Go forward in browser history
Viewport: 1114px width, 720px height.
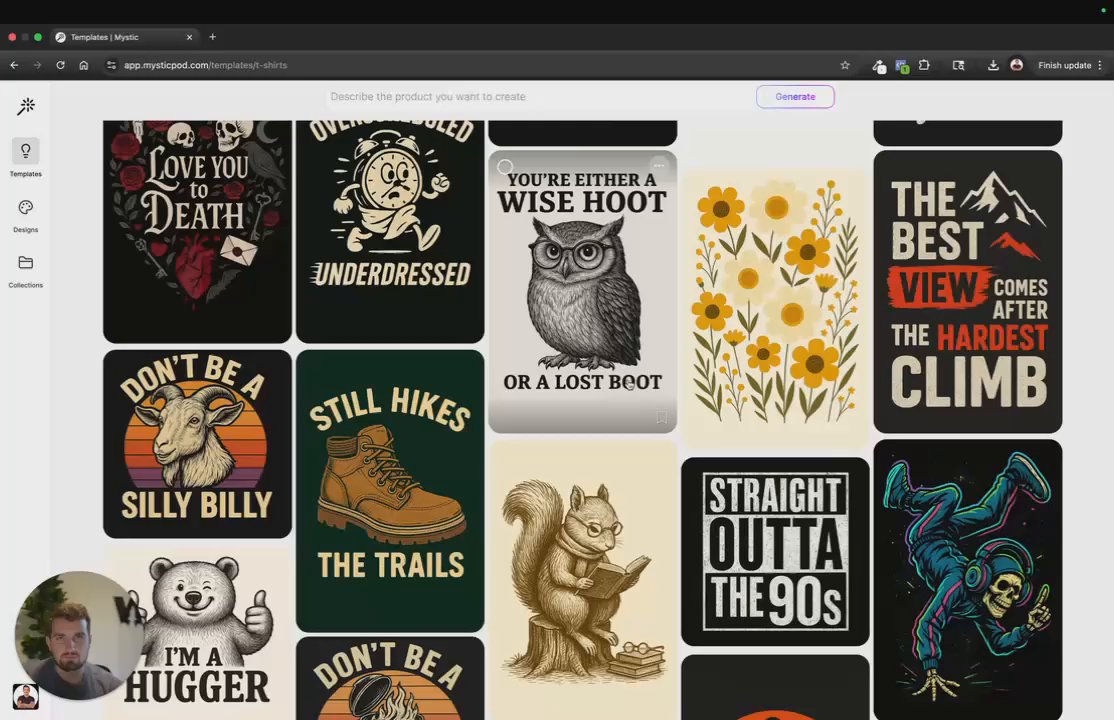click(37, 65)
